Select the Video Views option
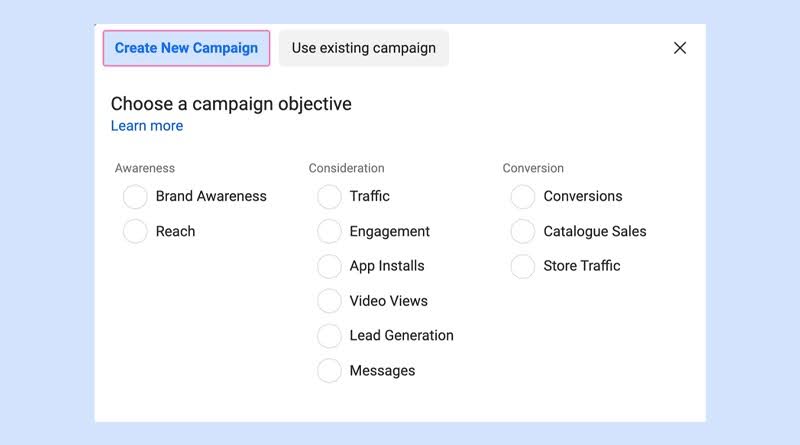The height and width of the screenshot is (445, 800). tap(329, 301)
